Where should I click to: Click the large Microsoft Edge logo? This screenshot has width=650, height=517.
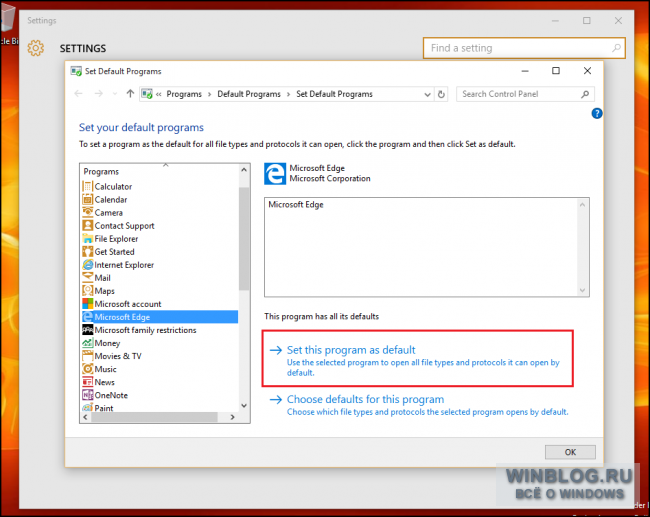point(275,174)
